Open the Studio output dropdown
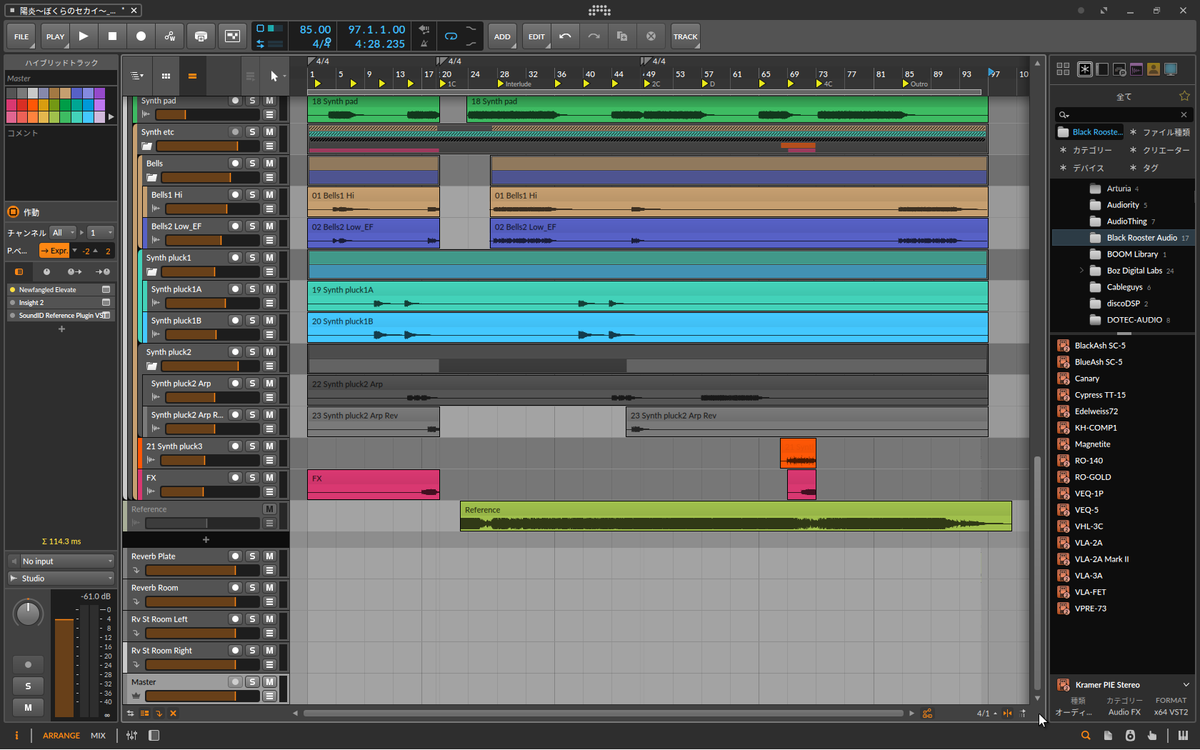The width and height of the screenshot is (1200, 750). 61,578
